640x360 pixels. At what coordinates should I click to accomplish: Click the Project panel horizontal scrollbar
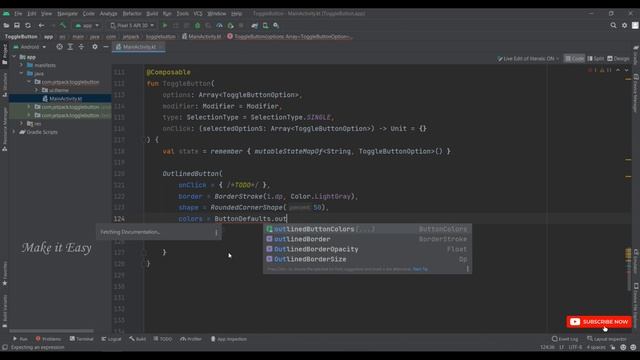click(x=51, y=331)
